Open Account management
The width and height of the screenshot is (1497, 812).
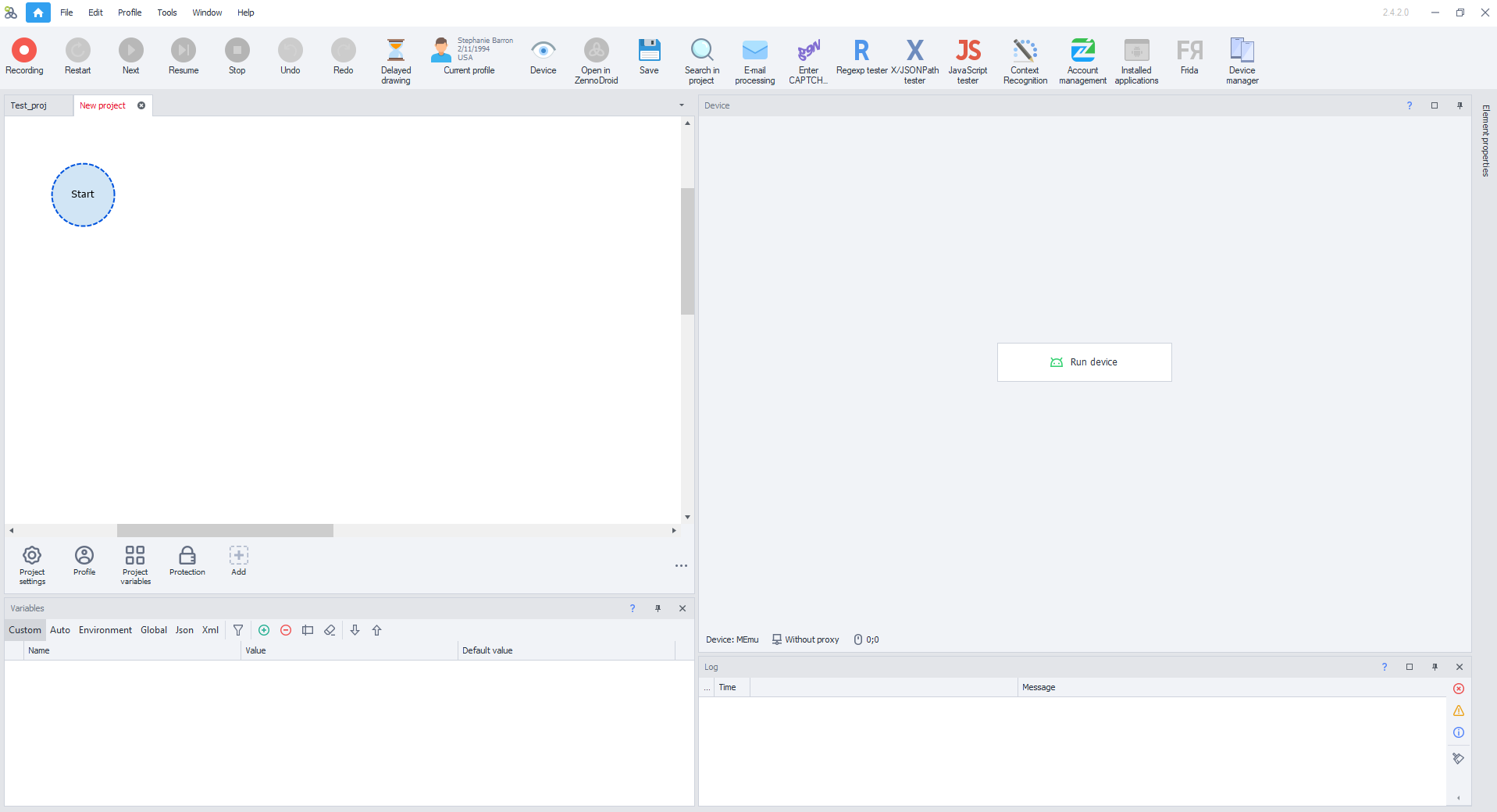point(1082,59)
